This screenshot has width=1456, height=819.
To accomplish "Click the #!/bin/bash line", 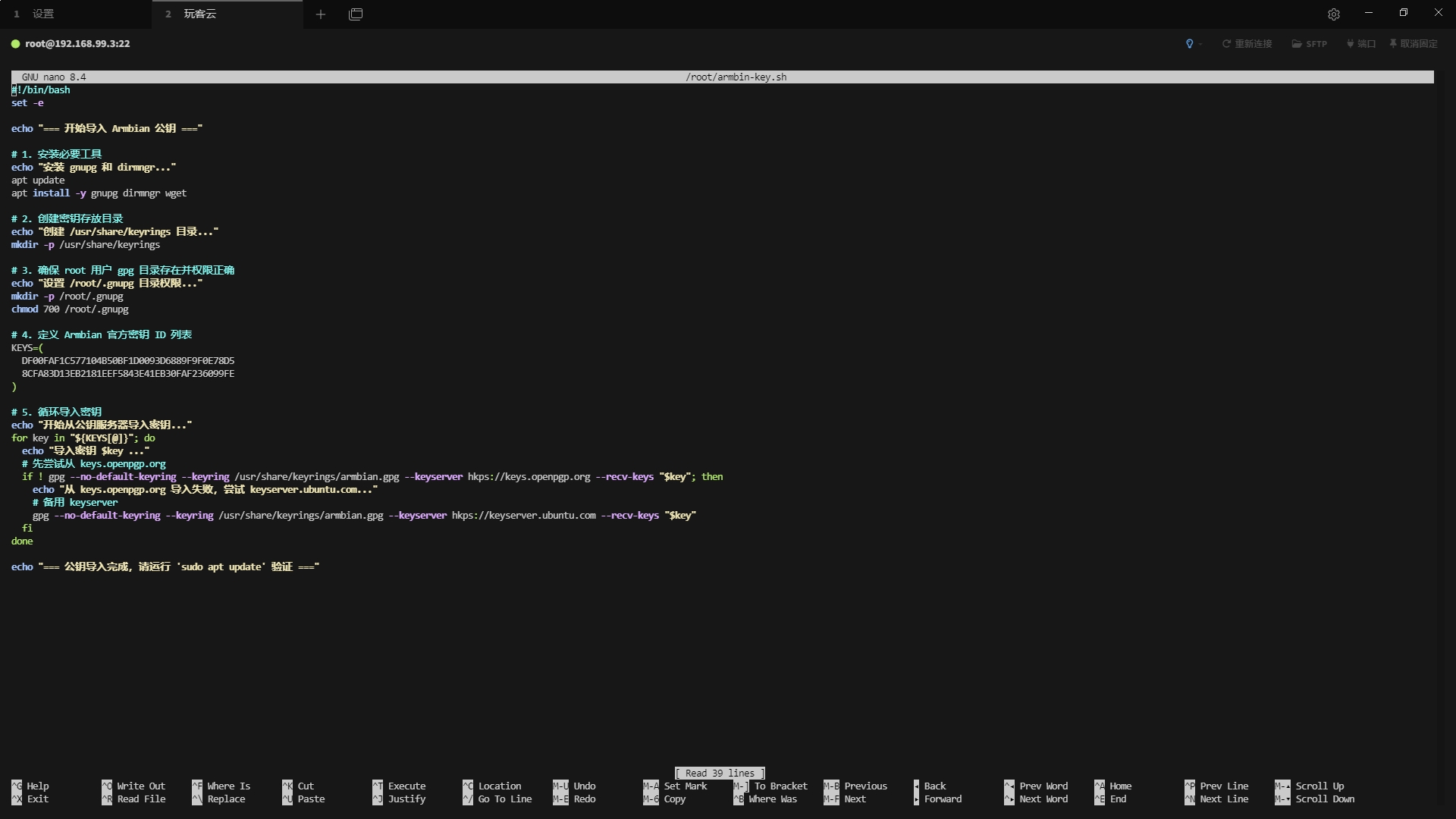I will click(x=41, y=90).
